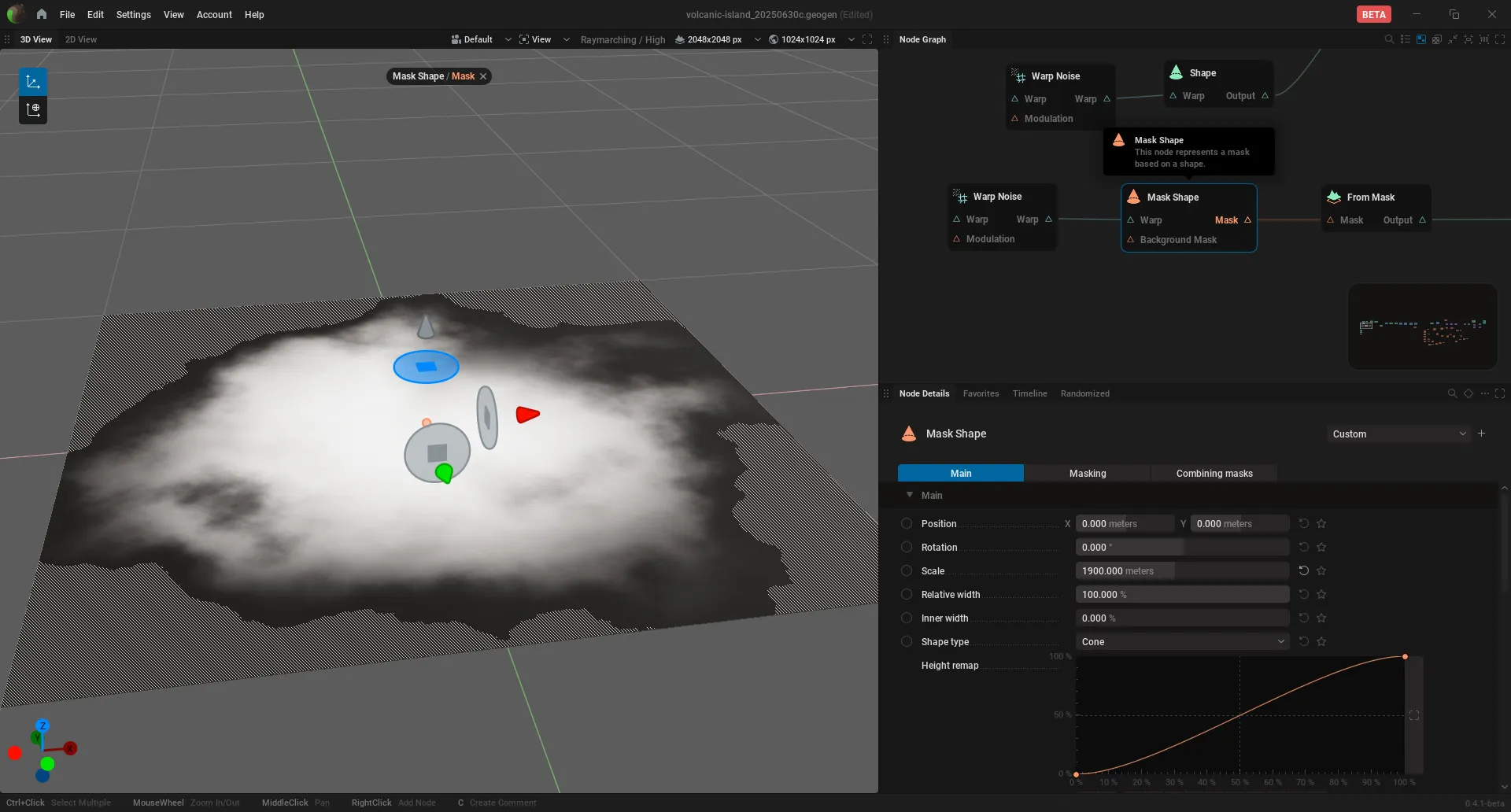This screenshot has width=1511, height=812.
Task: Click the plus icon next to Custom preset
Action: point(1481,434)
